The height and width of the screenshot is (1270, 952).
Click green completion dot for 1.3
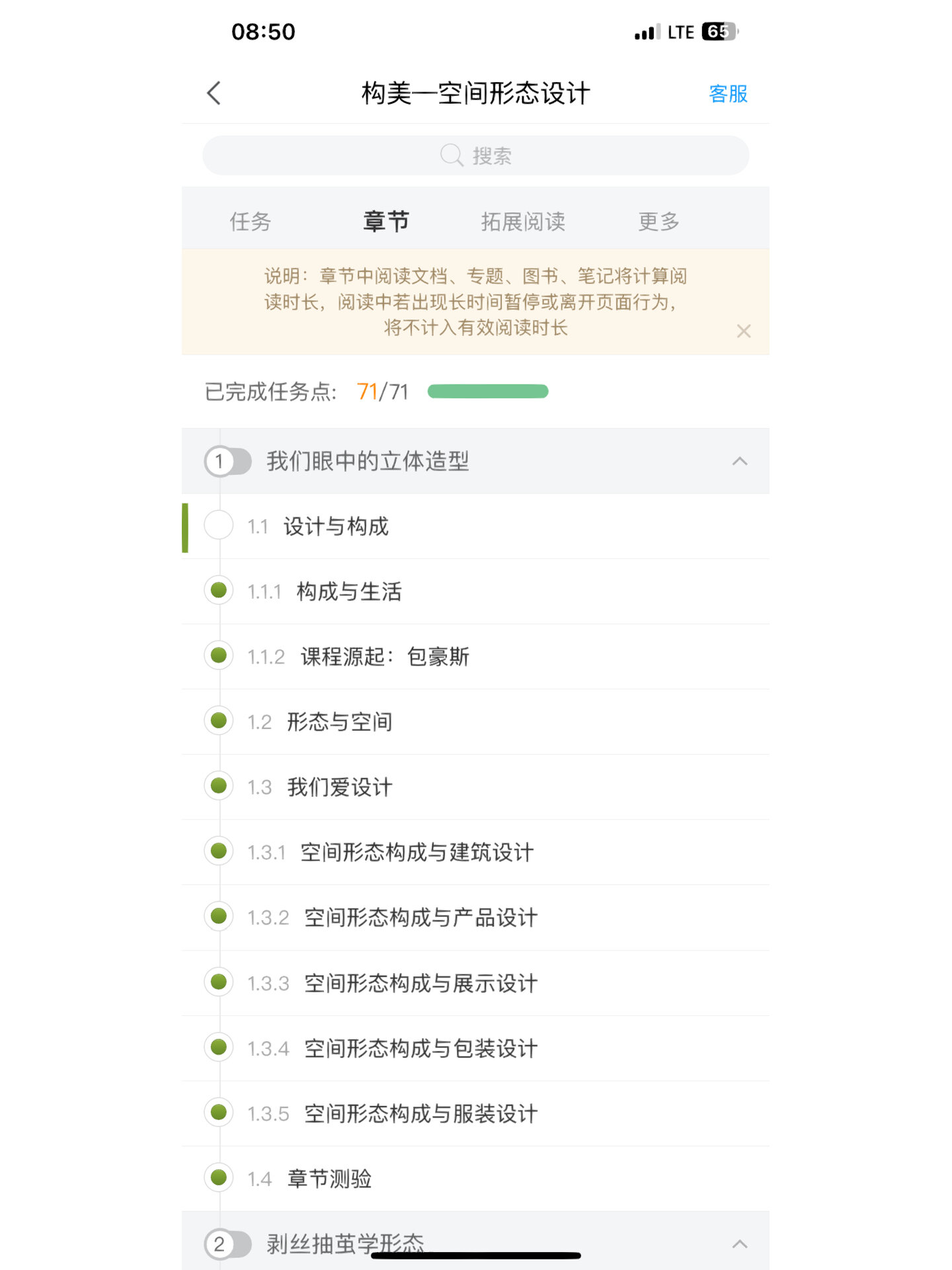[219, 785]
